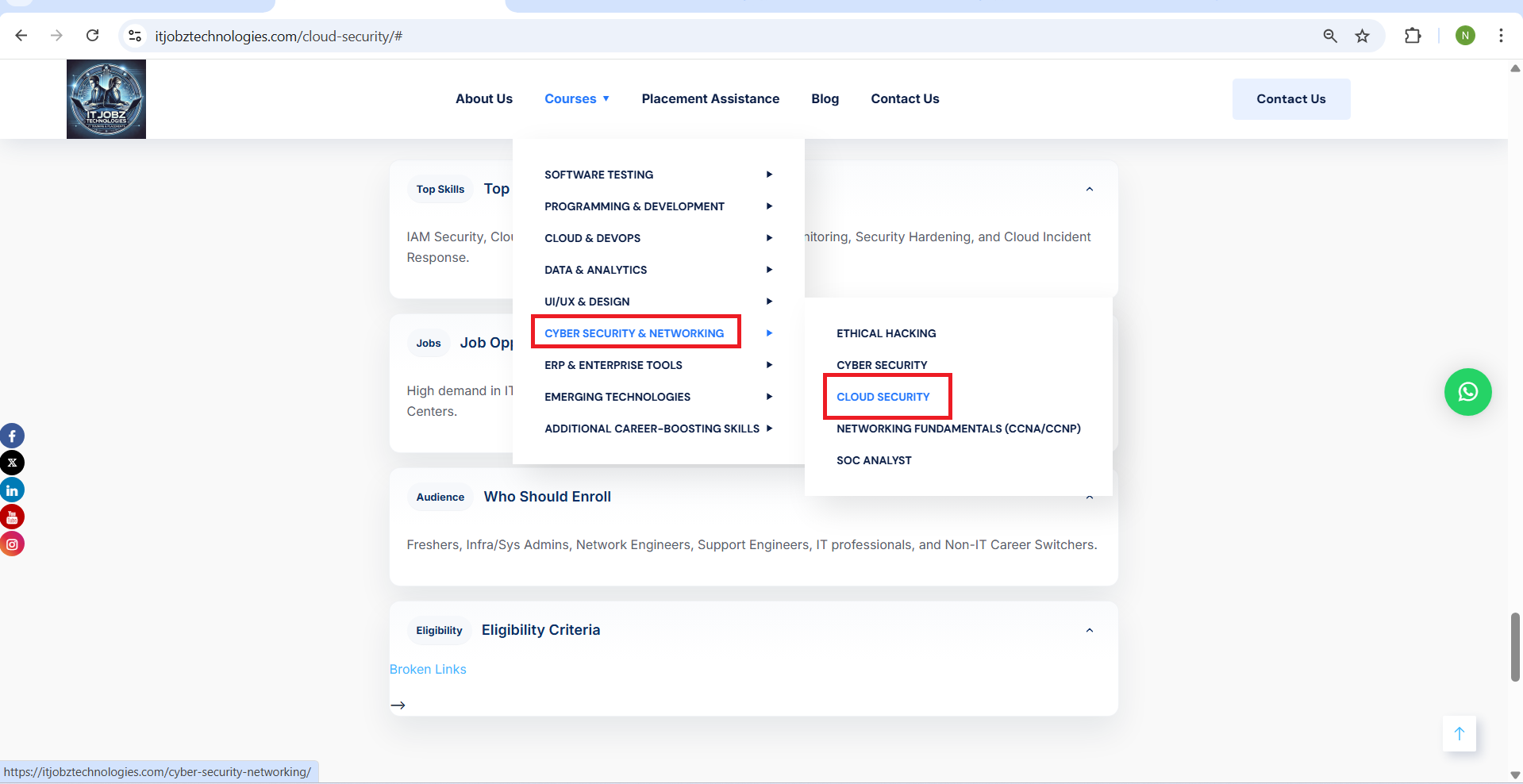
Task: Collapse the Top Skills accordion chevron
Action: [x=1089, y=189]
